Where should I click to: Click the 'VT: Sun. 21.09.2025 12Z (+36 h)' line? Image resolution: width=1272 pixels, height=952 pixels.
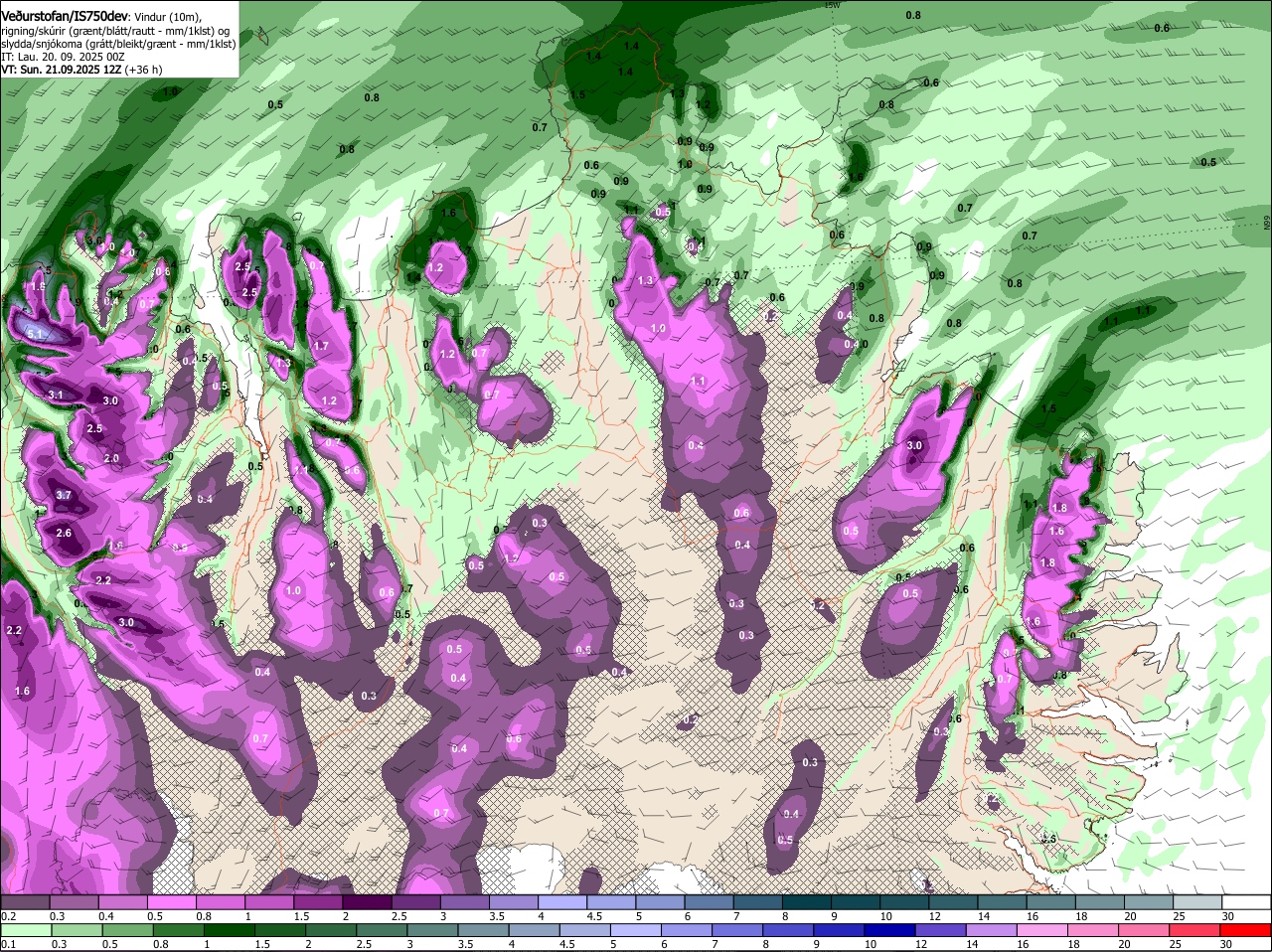(81, 70)
